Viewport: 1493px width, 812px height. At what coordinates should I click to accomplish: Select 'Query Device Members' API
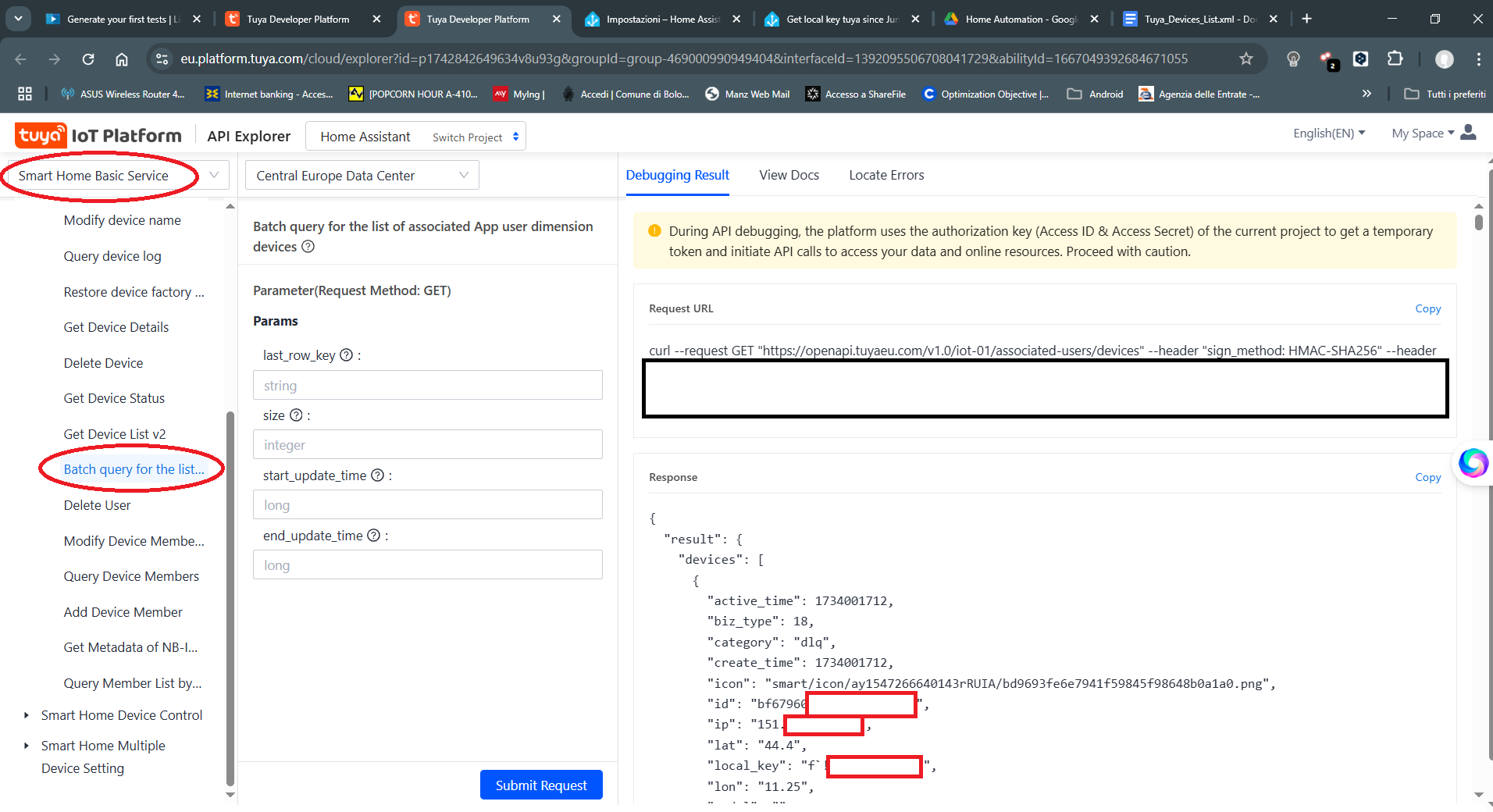tap(131, 576)
